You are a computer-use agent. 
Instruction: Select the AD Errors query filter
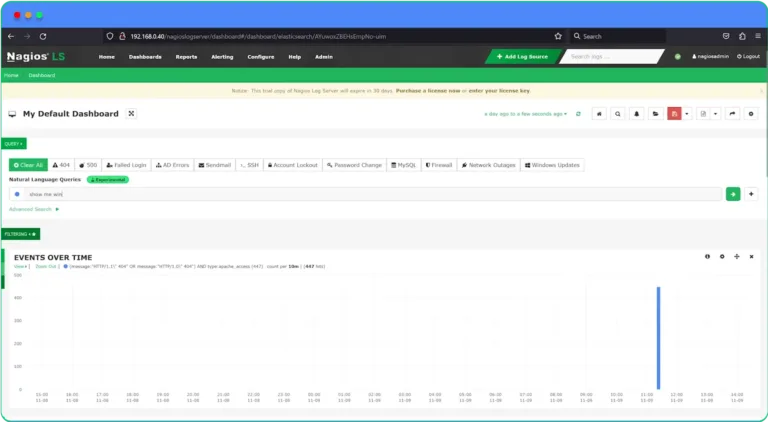[x=172, y=165]
